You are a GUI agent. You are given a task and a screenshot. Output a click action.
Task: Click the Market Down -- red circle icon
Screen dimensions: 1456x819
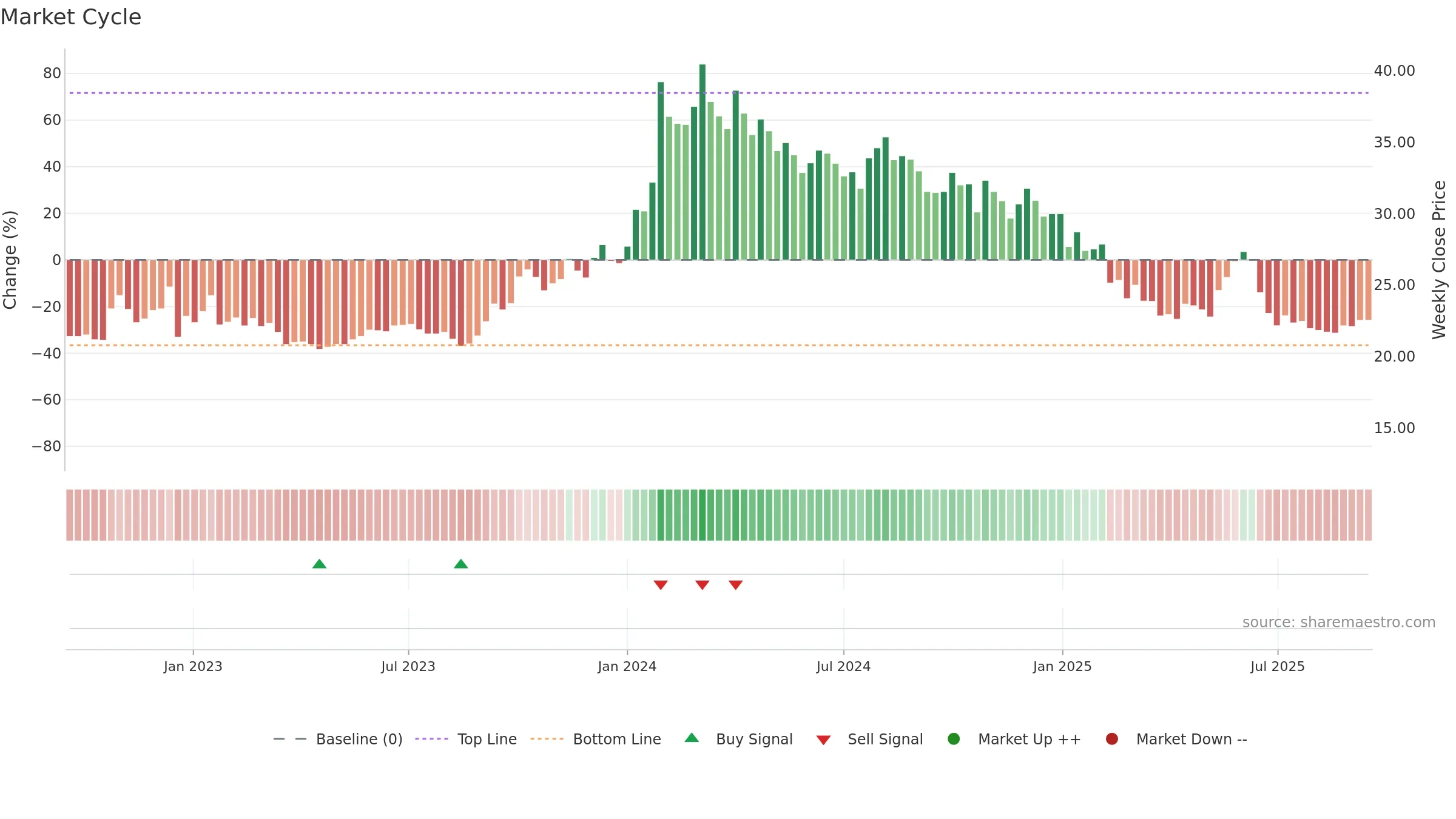[1112, 739]
